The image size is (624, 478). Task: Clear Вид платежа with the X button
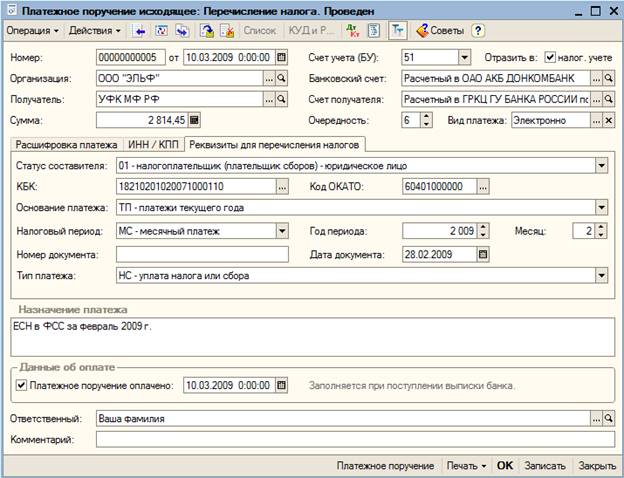coord(609,120)
